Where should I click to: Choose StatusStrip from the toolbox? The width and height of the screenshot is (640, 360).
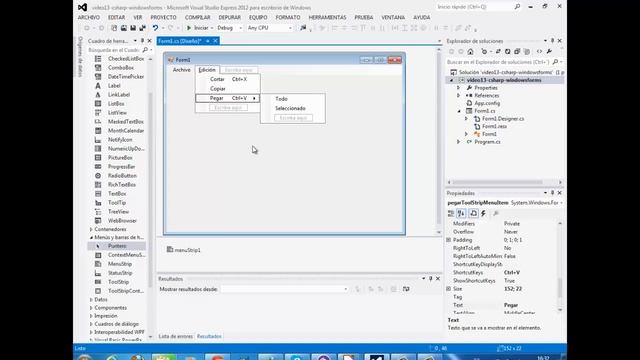[120, 273]
